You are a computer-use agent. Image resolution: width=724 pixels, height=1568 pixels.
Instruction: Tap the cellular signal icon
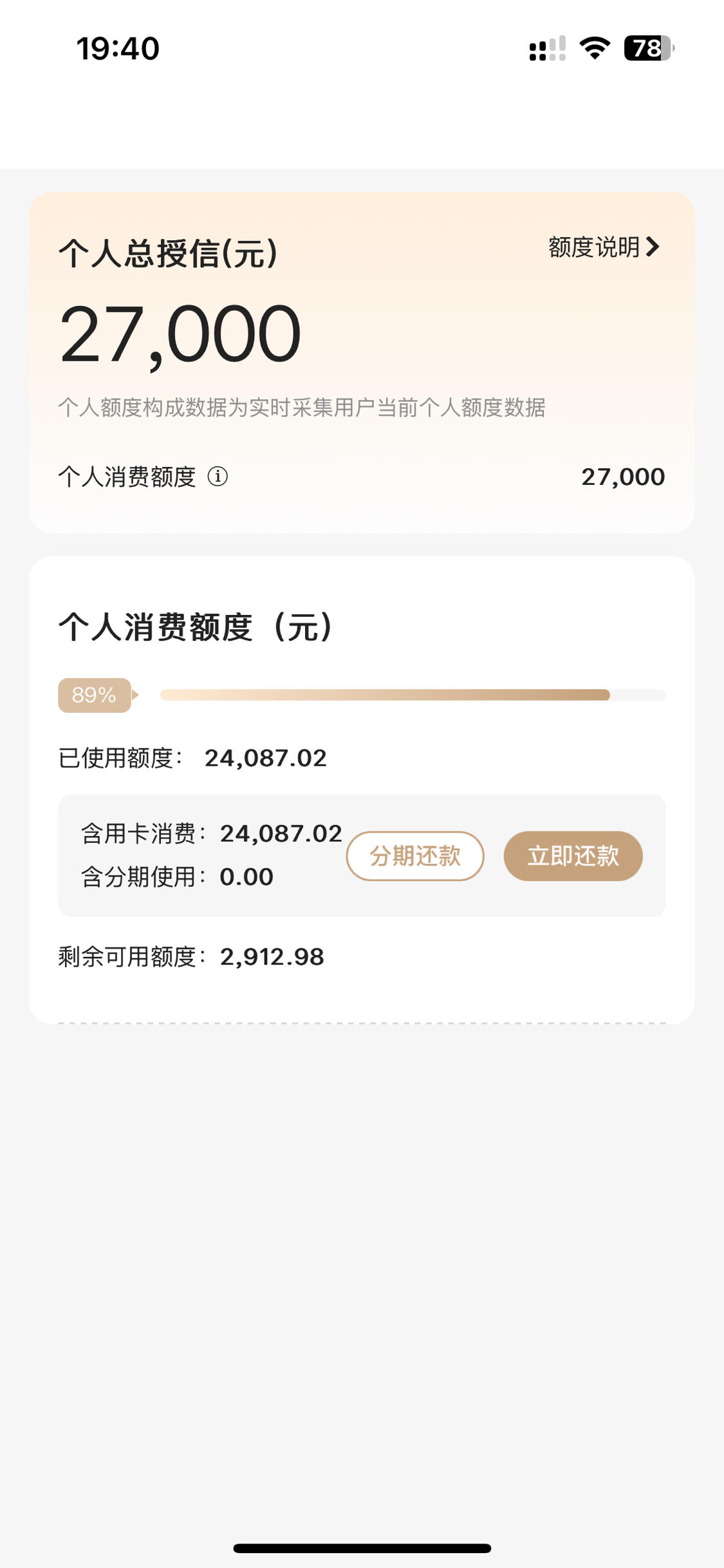click(547, 48)
